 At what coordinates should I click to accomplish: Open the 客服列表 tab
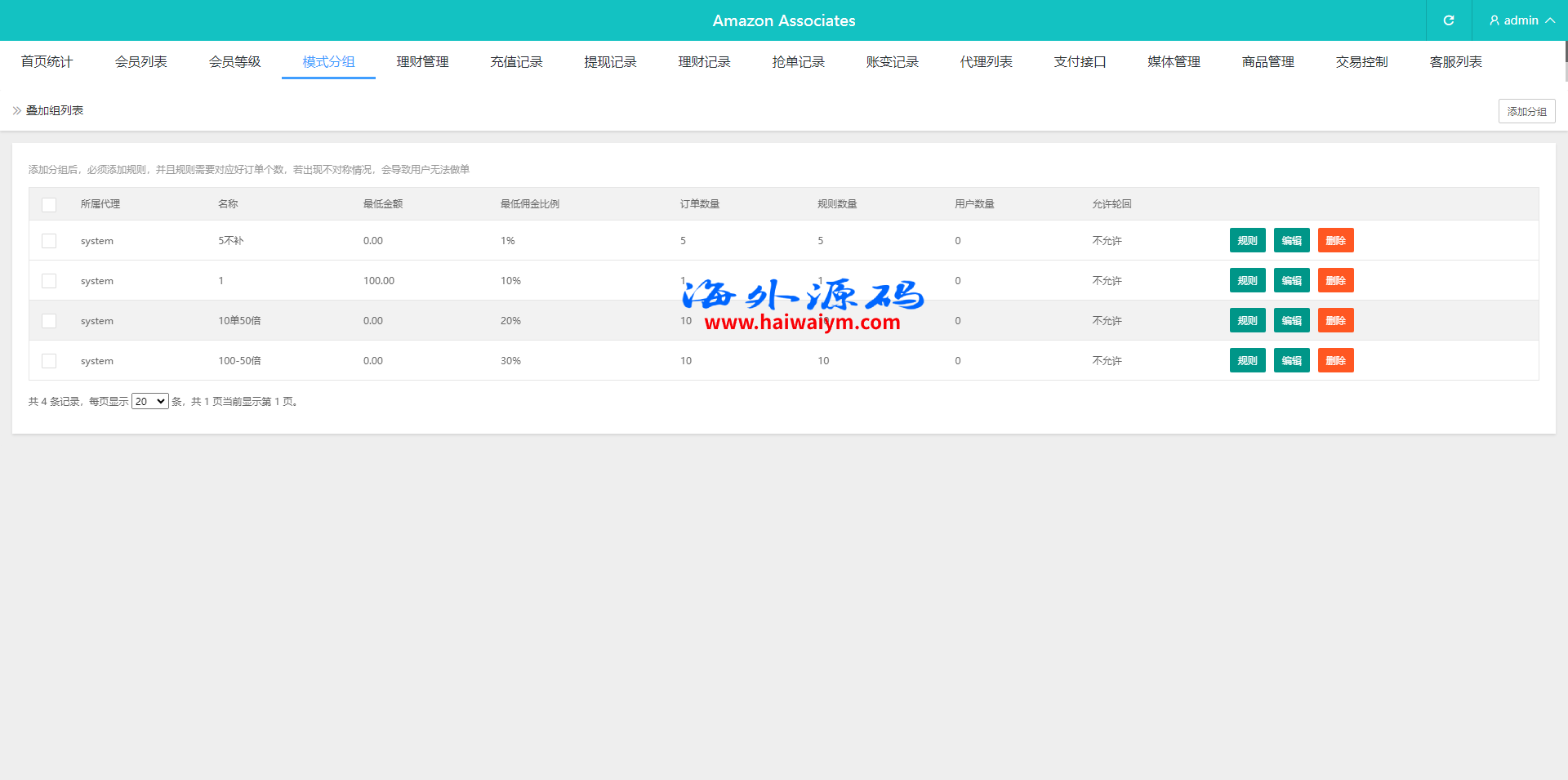tap(1455, 62)
